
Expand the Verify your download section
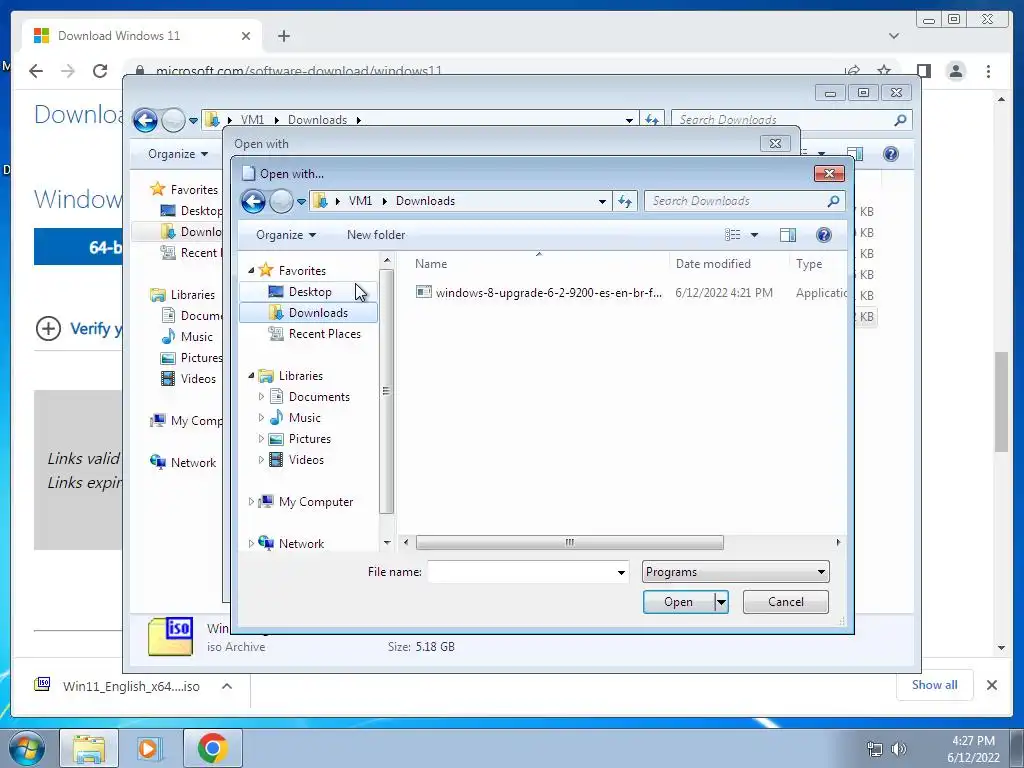[48, 328]
